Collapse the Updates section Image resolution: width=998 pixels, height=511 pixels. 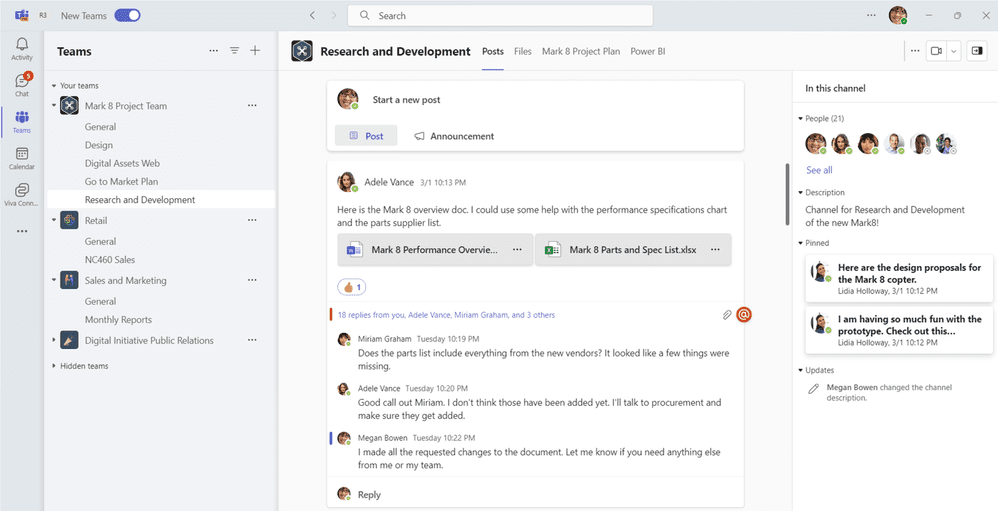coord(801,370)
